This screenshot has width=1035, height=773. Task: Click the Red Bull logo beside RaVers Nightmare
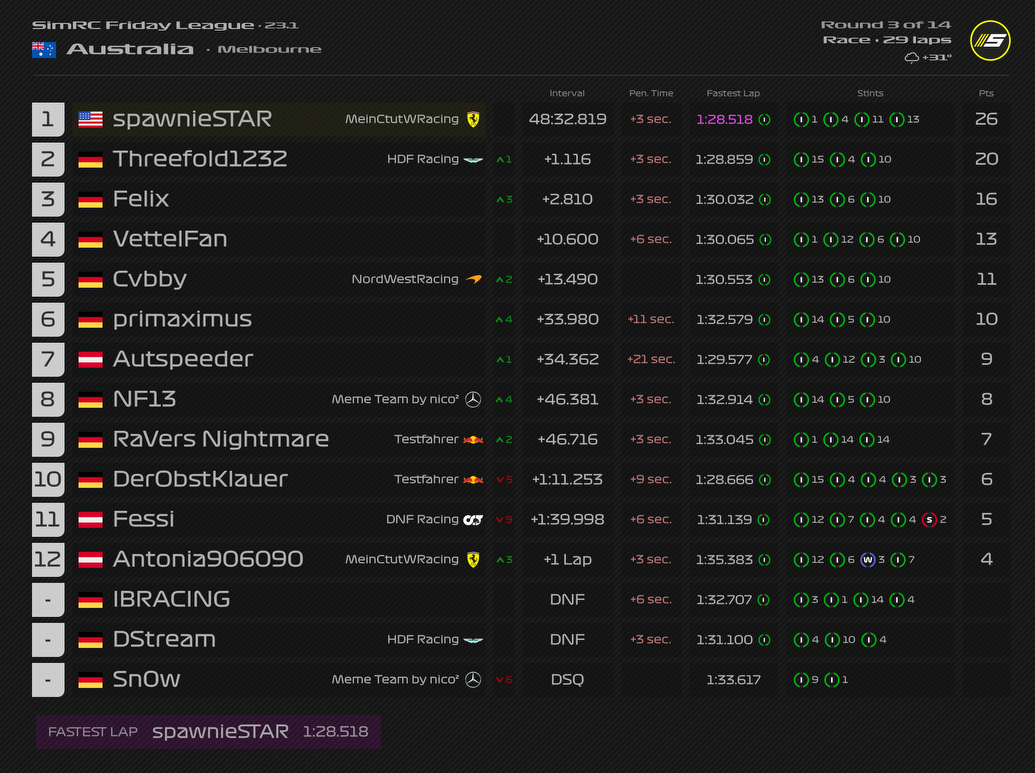point(473,439)
